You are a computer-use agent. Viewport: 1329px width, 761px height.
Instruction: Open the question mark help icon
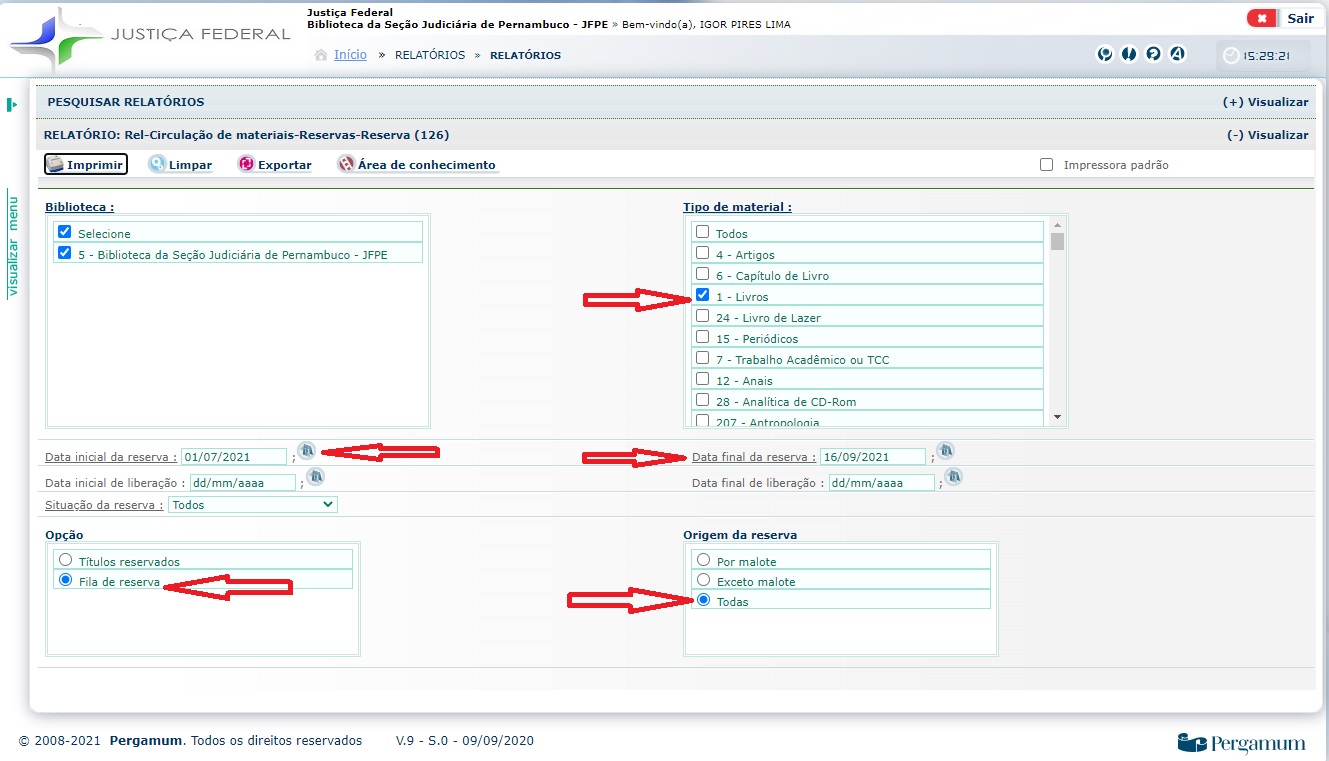pos(1153,54)
